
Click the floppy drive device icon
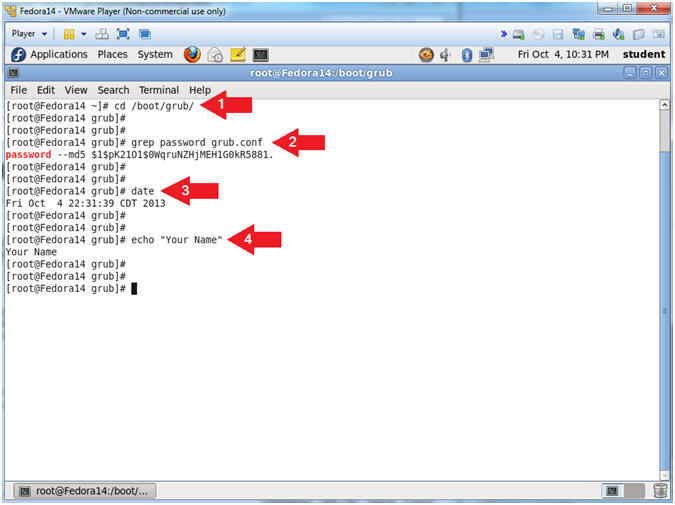[x=558, y=34]
